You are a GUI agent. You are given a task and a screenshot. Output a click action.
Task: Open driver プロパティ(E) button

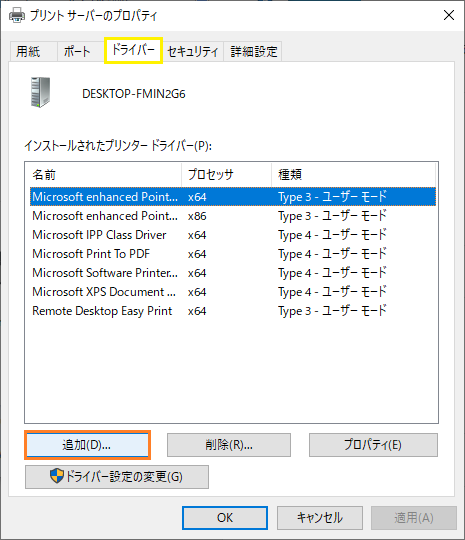373,445
